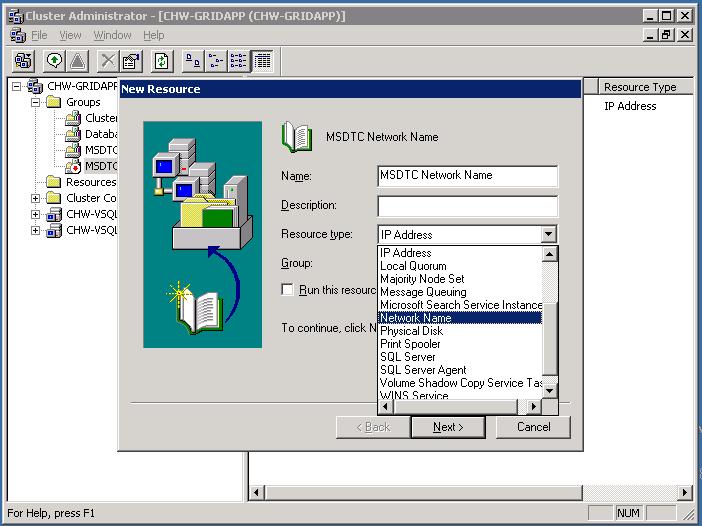Viewport: 702px width, 526px height.
Task: Expand the second CHW-VSQL node
Action: (x=35, y=230)
